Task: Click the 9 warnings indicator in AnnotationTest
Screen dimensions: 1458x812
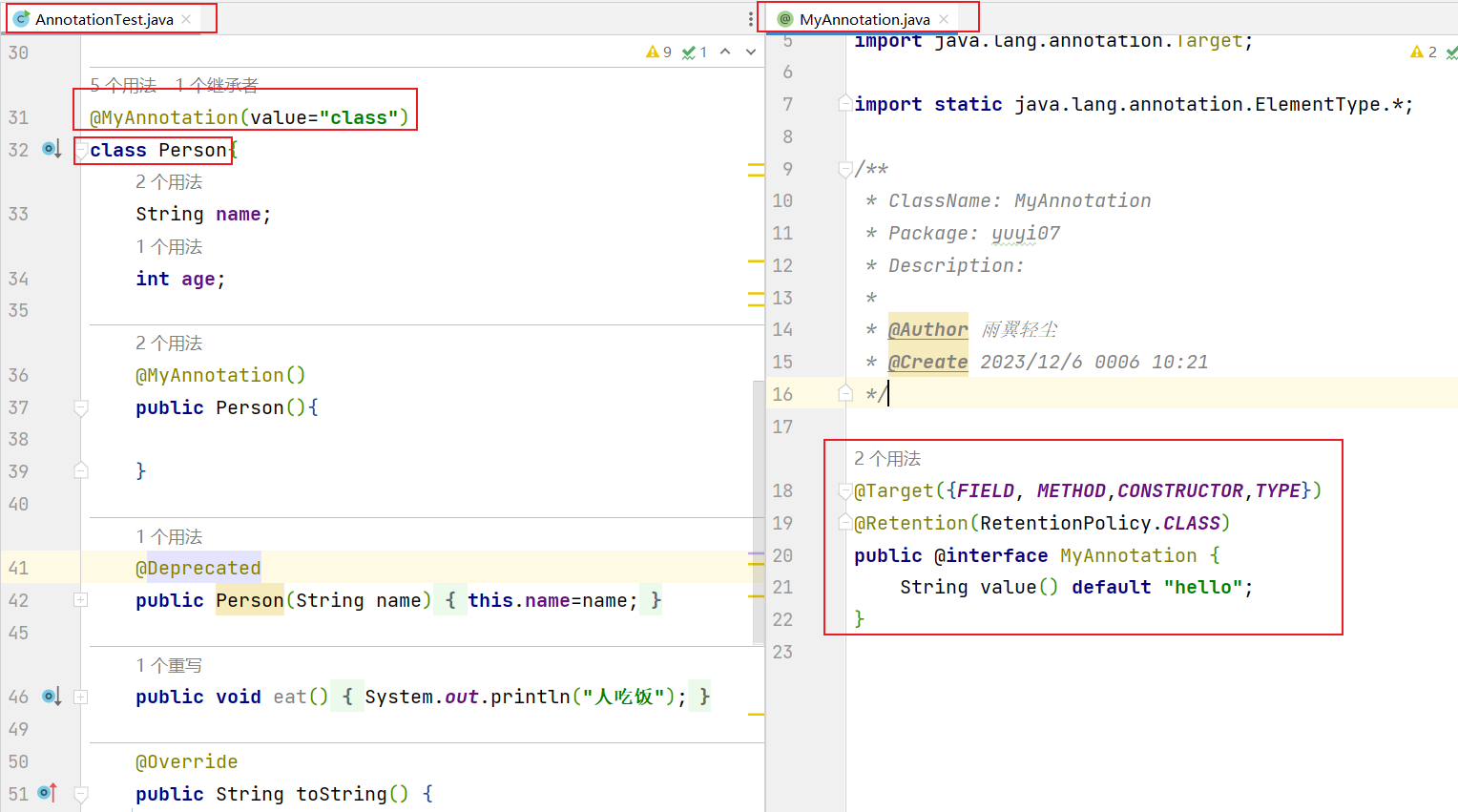Action: point(658,52)
